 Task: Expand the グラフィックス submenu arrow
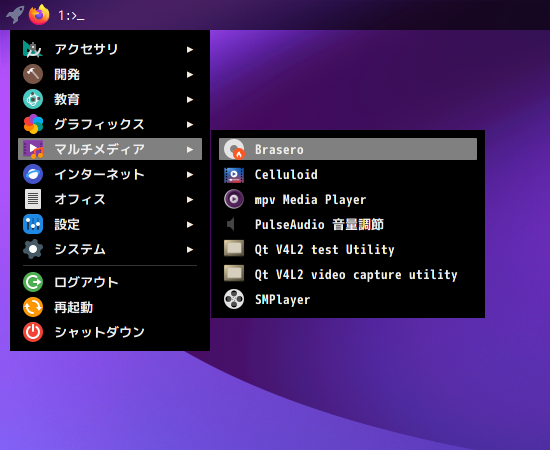coord(190,125)
